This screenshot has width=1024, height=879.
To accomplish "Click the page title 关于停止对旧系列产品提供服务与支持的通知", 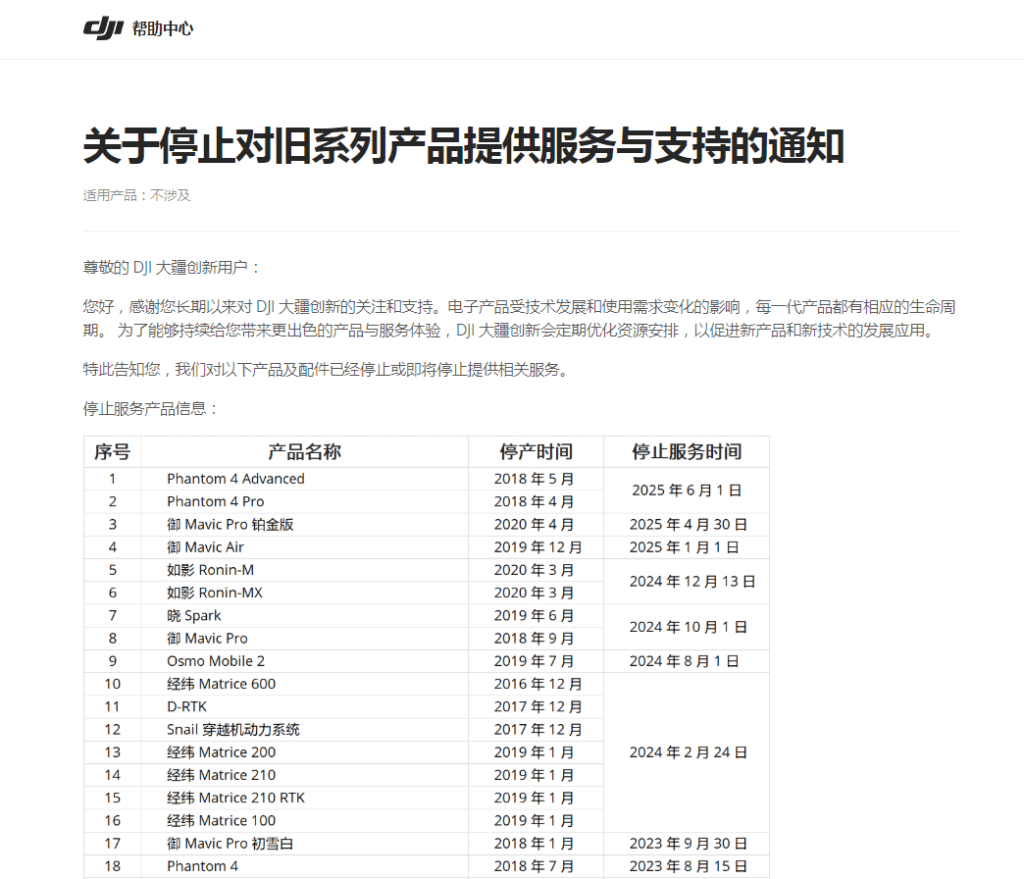I will (464, 146).
